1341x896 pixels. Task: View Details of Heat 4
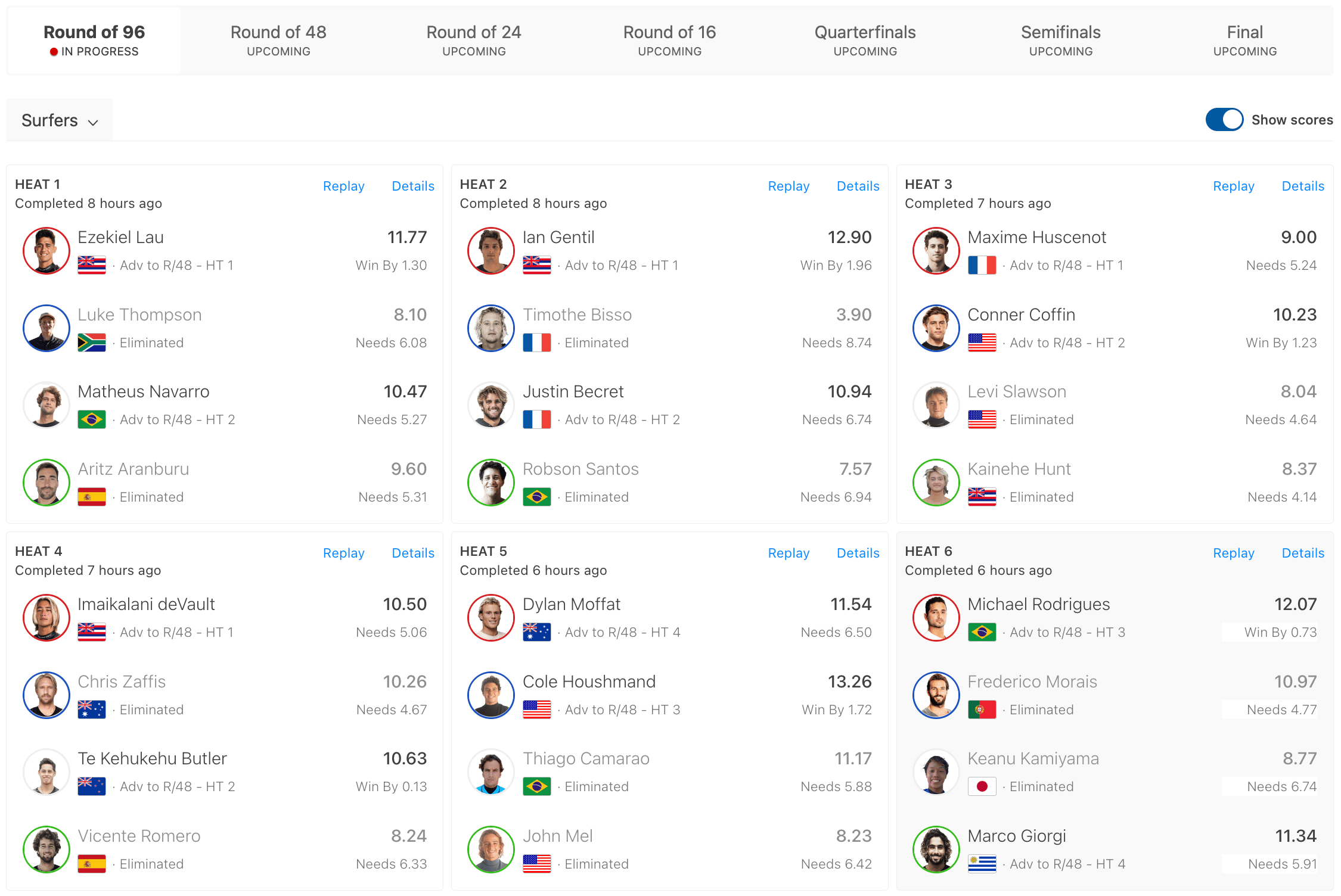[x=413, y=553]
